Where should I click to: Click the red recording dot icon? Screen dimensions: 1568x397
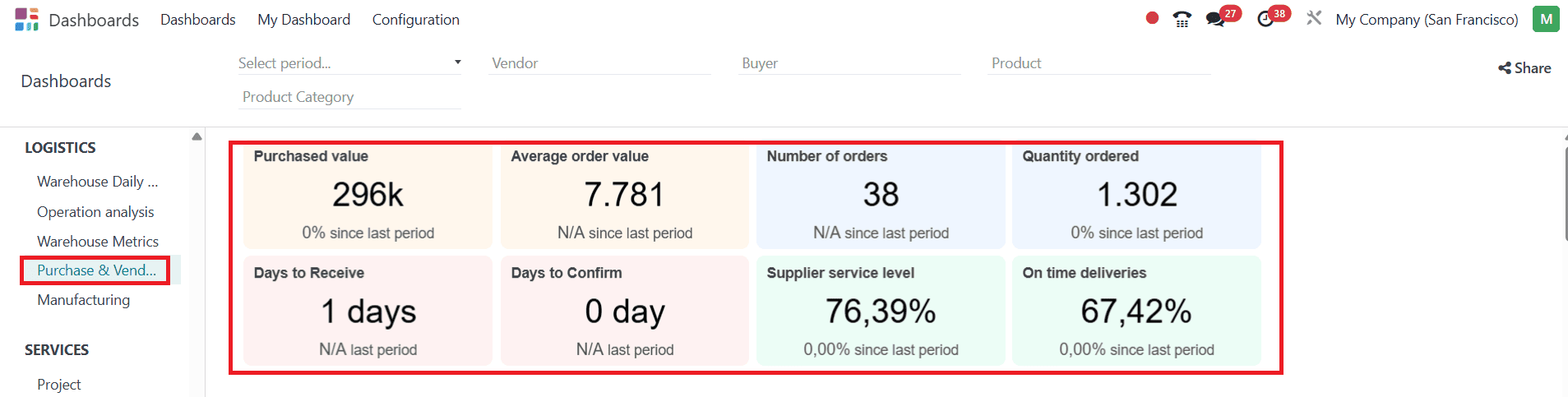(x=1152, y=18)
